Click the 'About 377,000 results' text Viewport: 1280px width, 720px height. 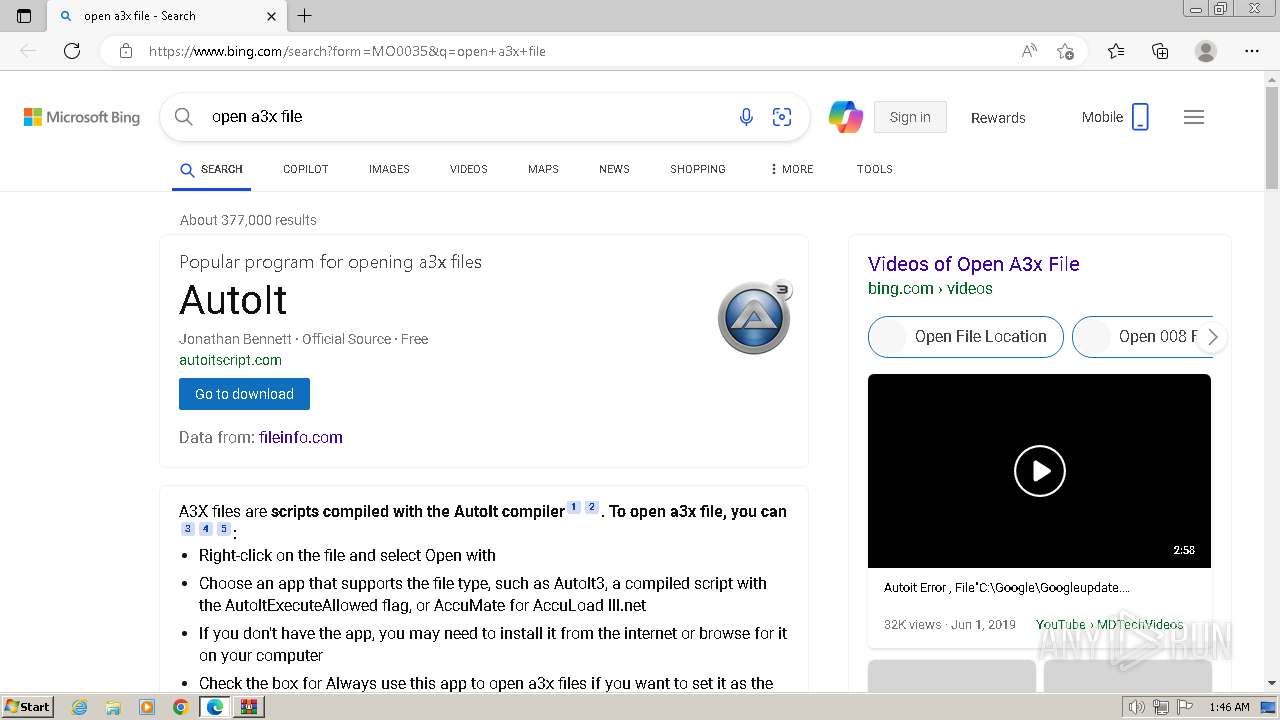pyautogui.click(x=248, y=220)
